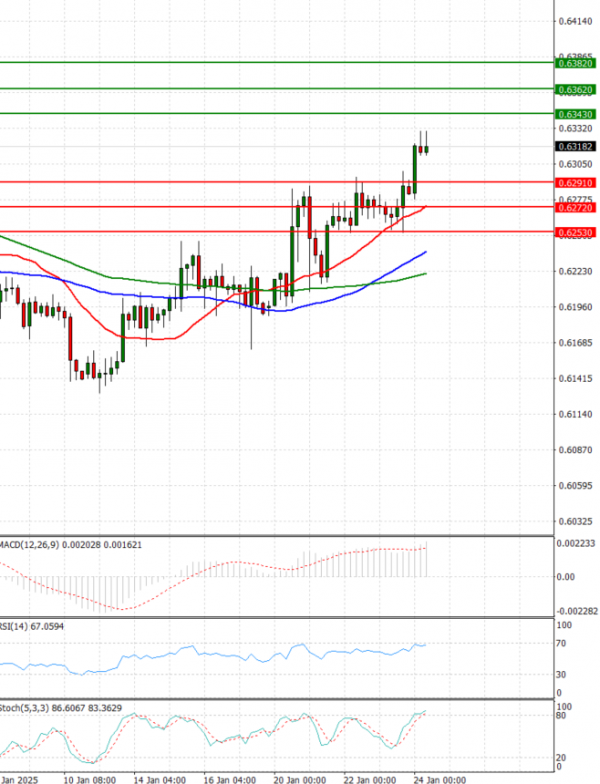Click the 0.63320 price scale value
This screenshot has height=784, width=600.
575,128
